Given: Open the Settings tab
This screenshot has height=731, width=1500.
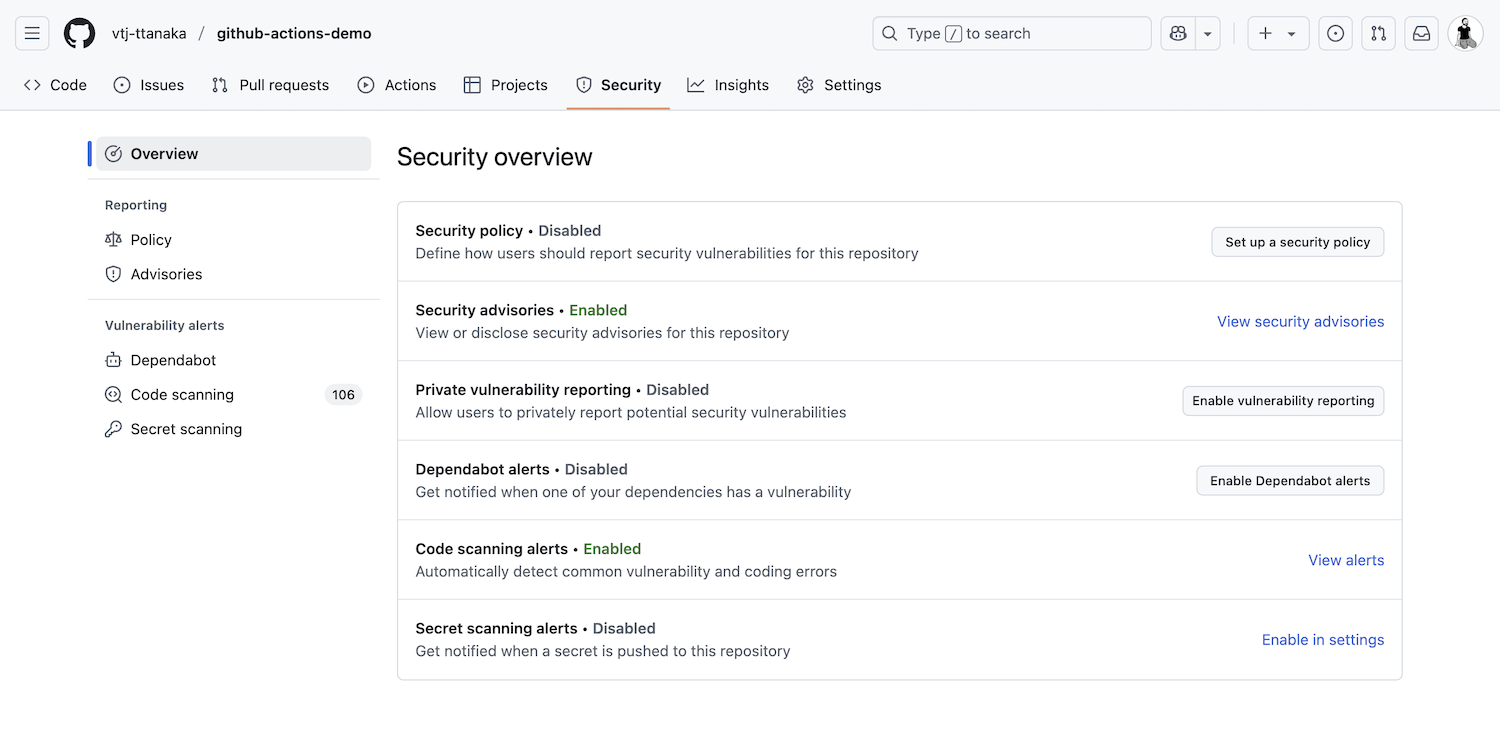Looking at the screenshot, I should tap(839, 85).
